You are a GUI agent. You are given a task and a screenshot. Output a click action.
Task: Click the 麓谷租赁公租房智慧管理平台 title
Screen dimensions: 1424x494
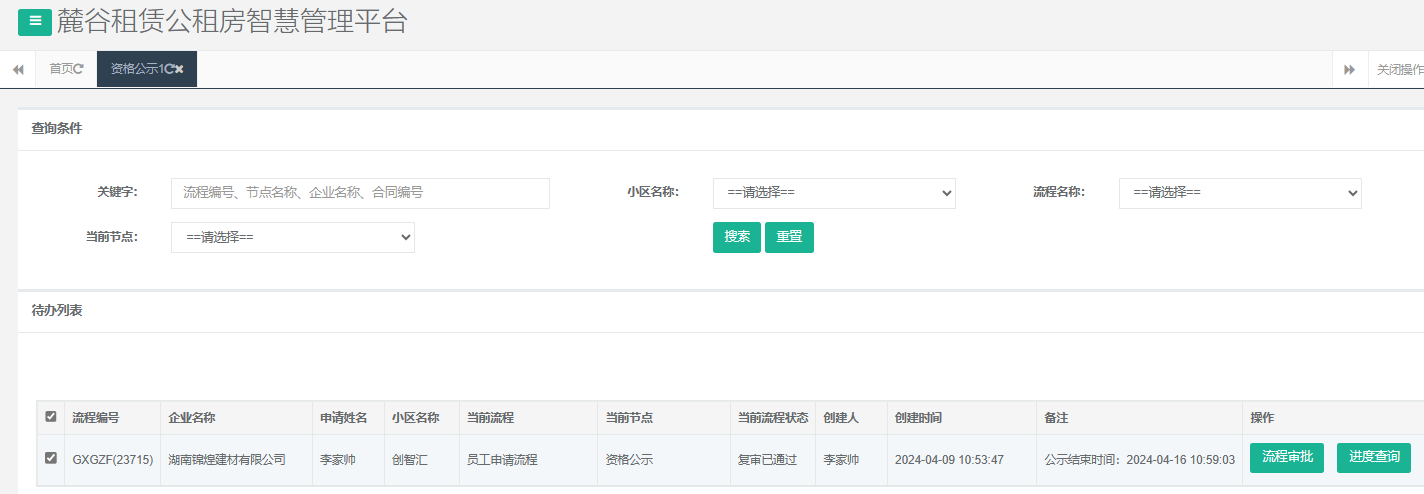pos(232,21)
